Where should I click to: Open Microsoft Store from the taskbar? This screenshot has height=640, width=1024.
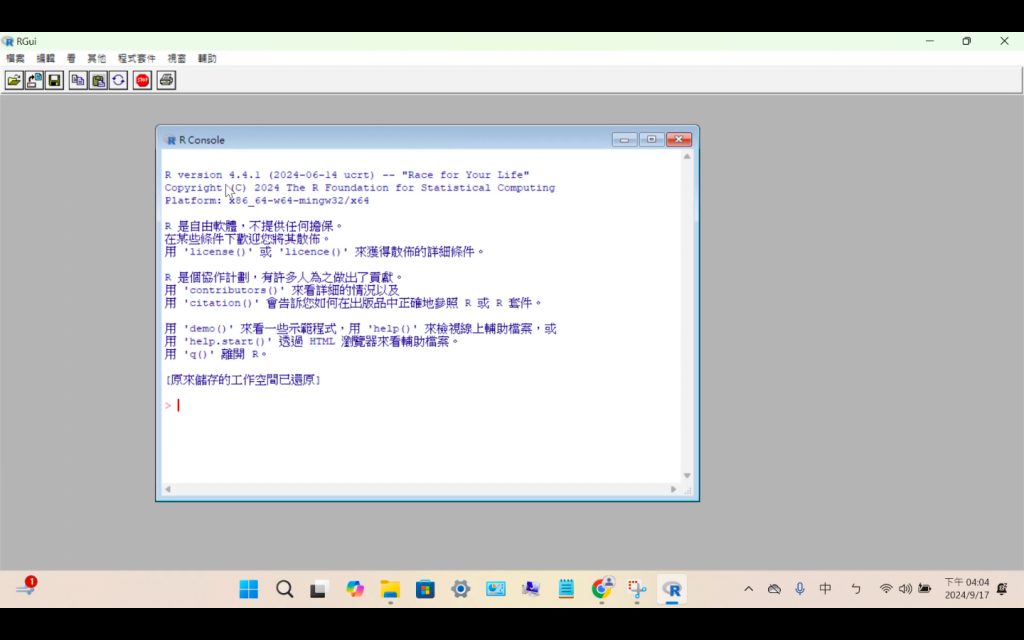(425, 589)
